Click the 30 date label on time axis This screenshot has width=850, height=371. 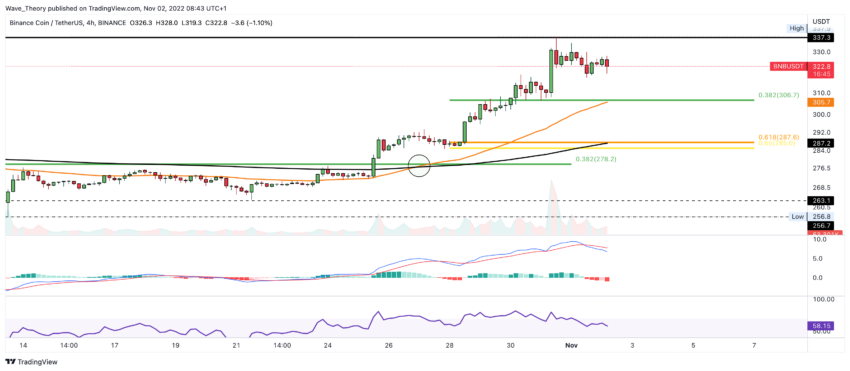[511, 345]
